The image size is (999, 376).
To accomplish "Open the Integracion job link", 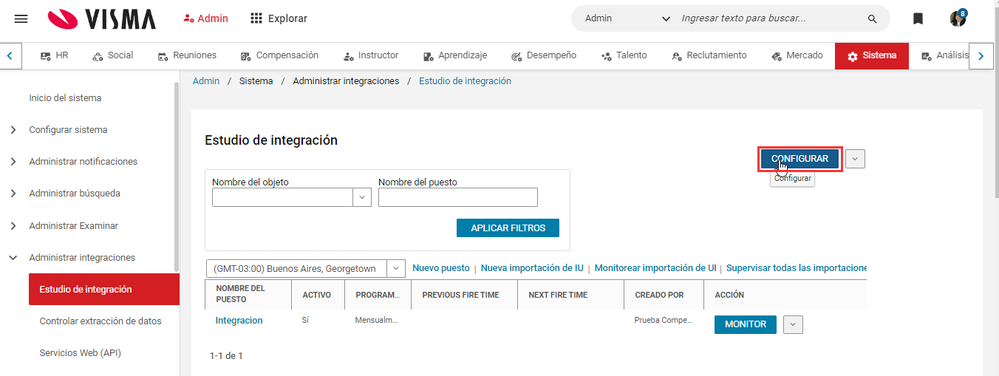I will (239, 321).
